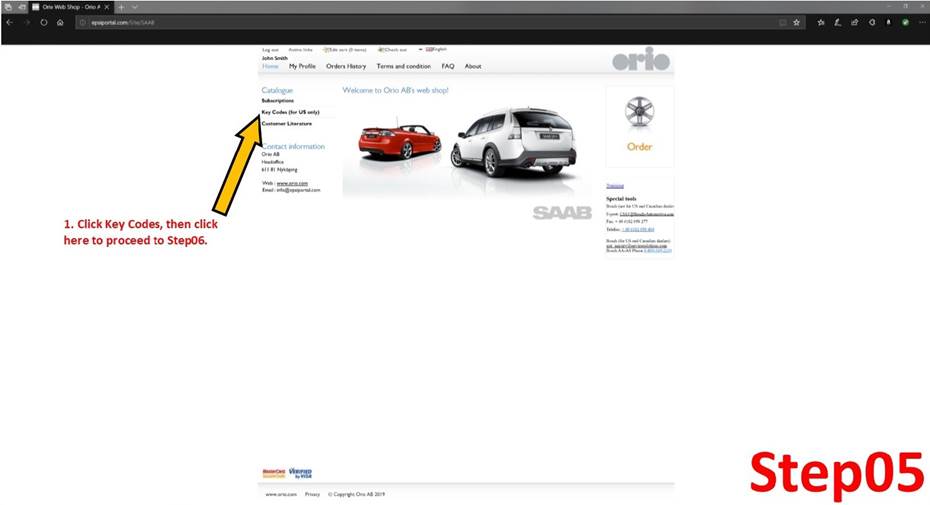Click the John Smith user name

(x=275, y=58)
